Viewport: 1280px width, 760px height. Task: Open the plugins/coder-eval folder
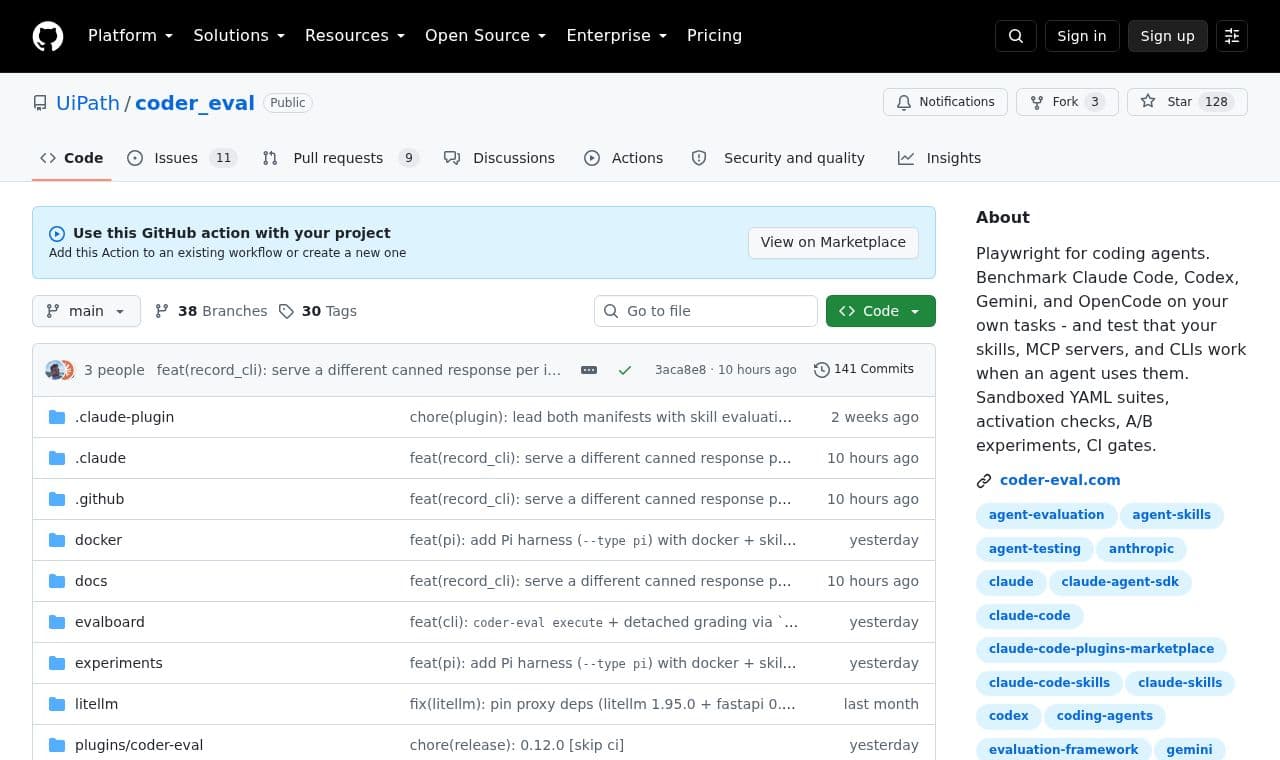pos(139,745)
